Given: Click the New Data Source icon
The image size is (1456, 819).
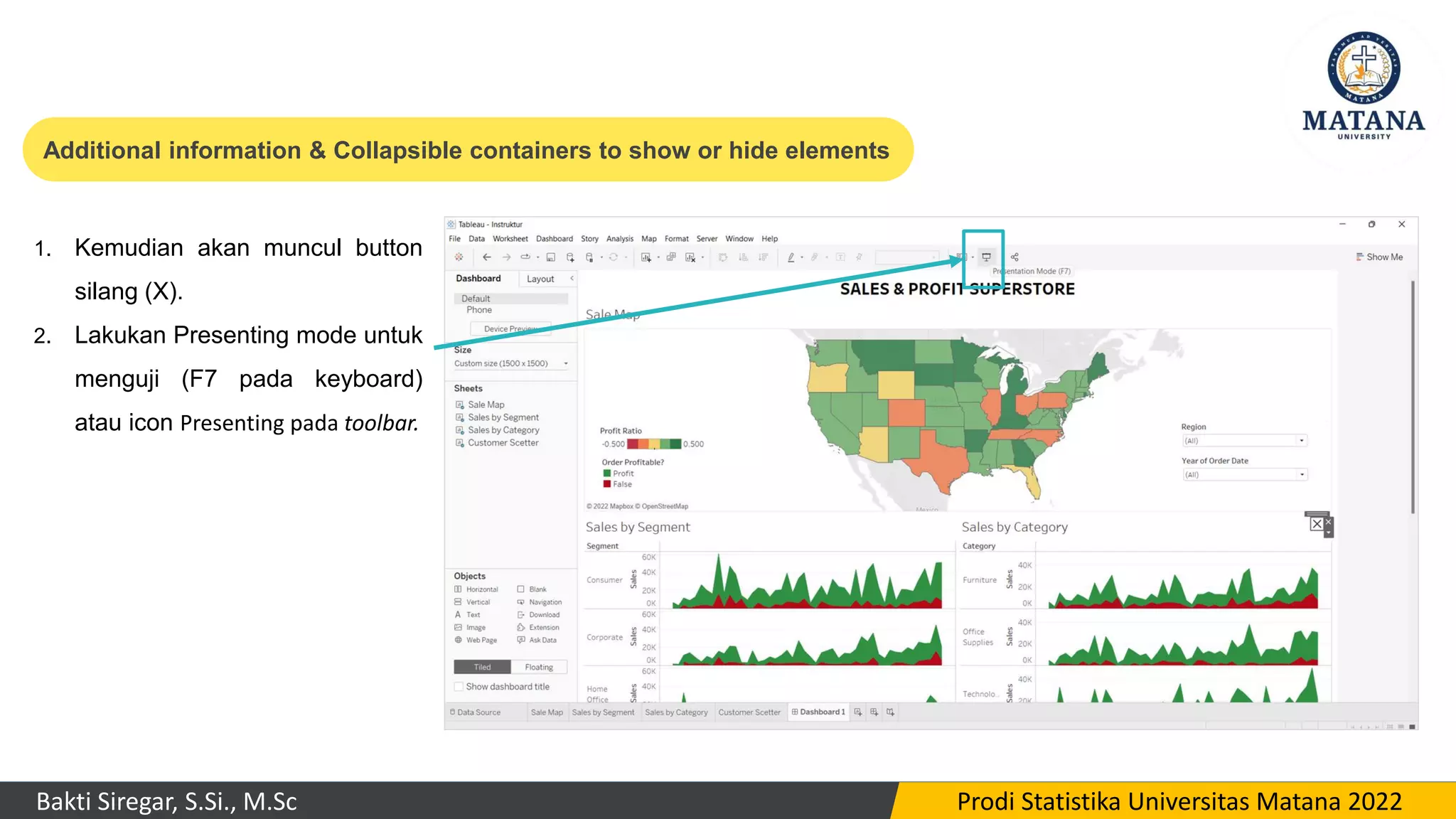Looking at the screenshot, I should coord(570,257).
